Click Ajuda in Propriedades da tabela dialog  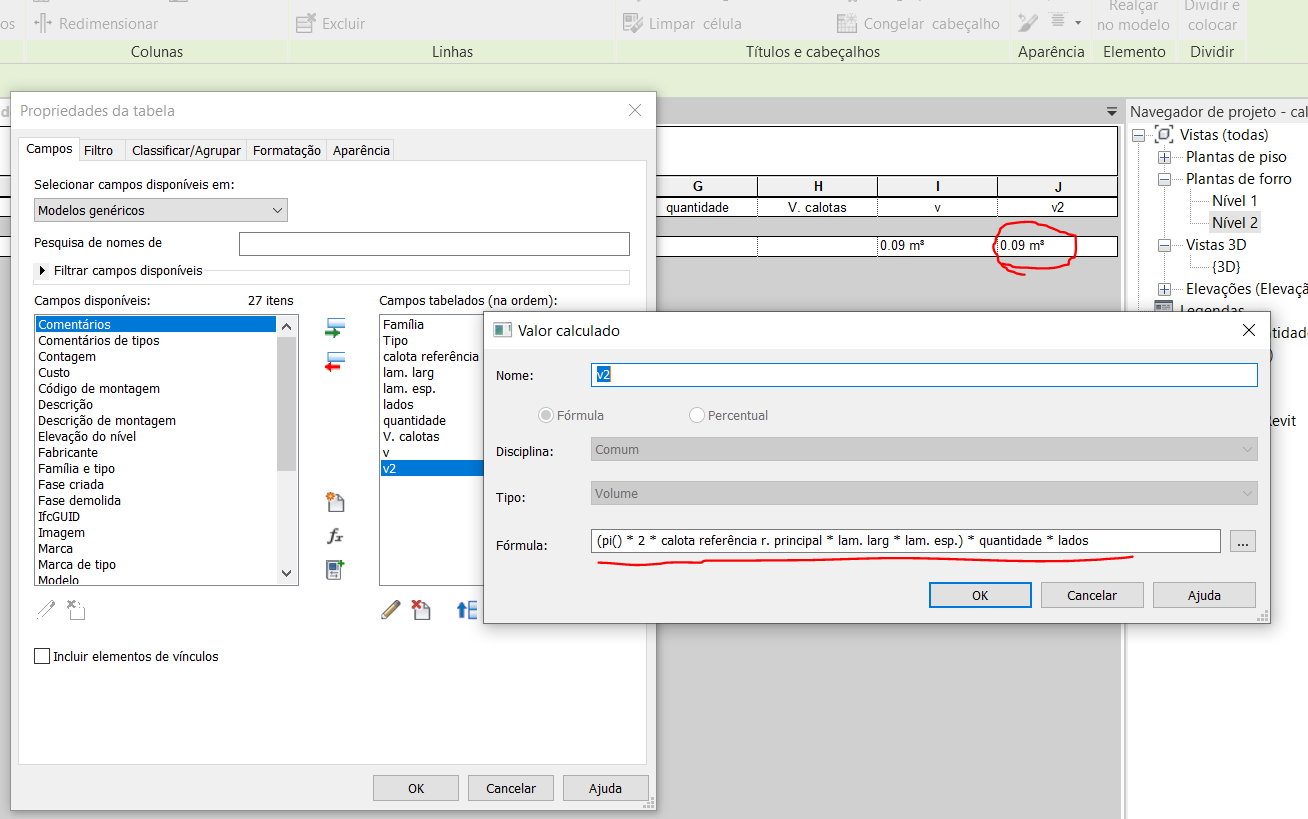[x=605, y=788]
